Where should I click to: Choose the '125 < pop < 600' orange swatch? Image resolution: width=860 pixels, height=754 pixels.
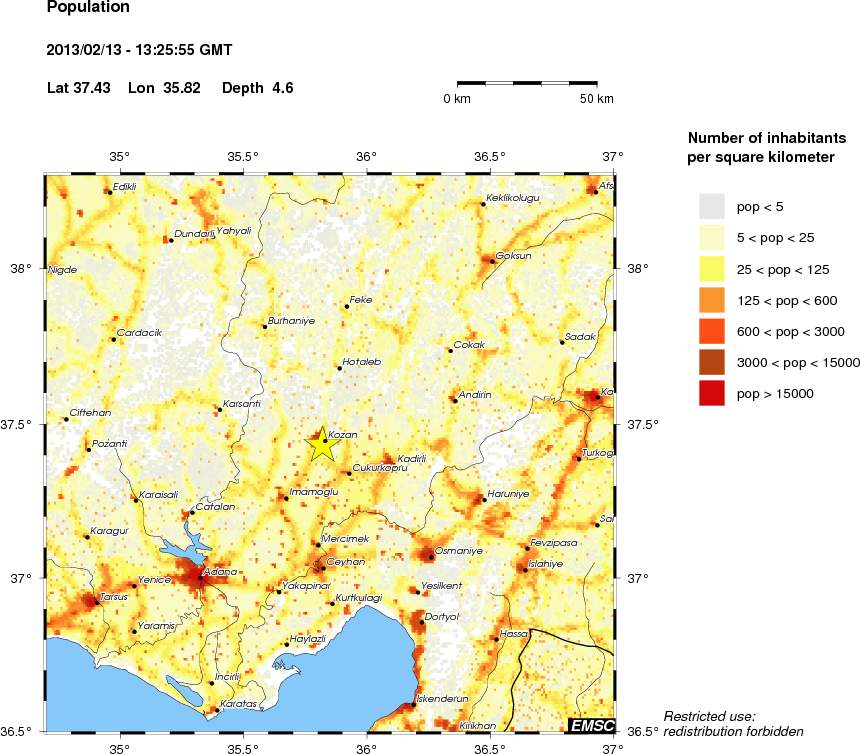click(x=711, y=300)
